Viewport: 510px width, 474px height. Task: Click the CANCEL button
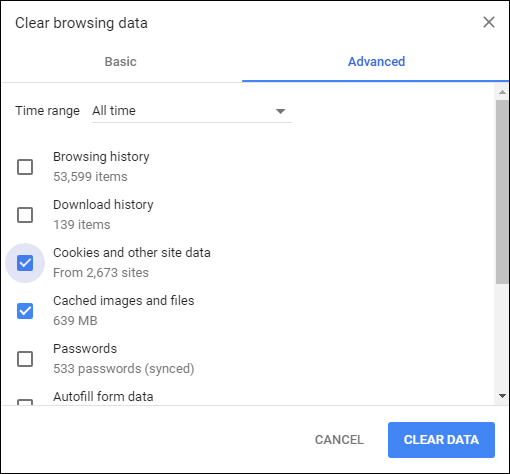coord(339,440)
